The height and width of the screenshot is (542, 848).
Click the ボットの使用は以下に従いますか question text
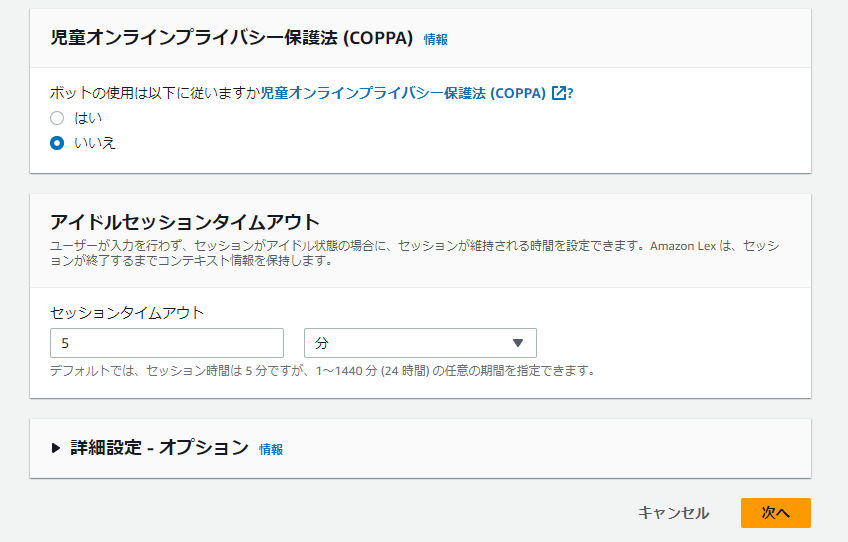pos(155,93)
